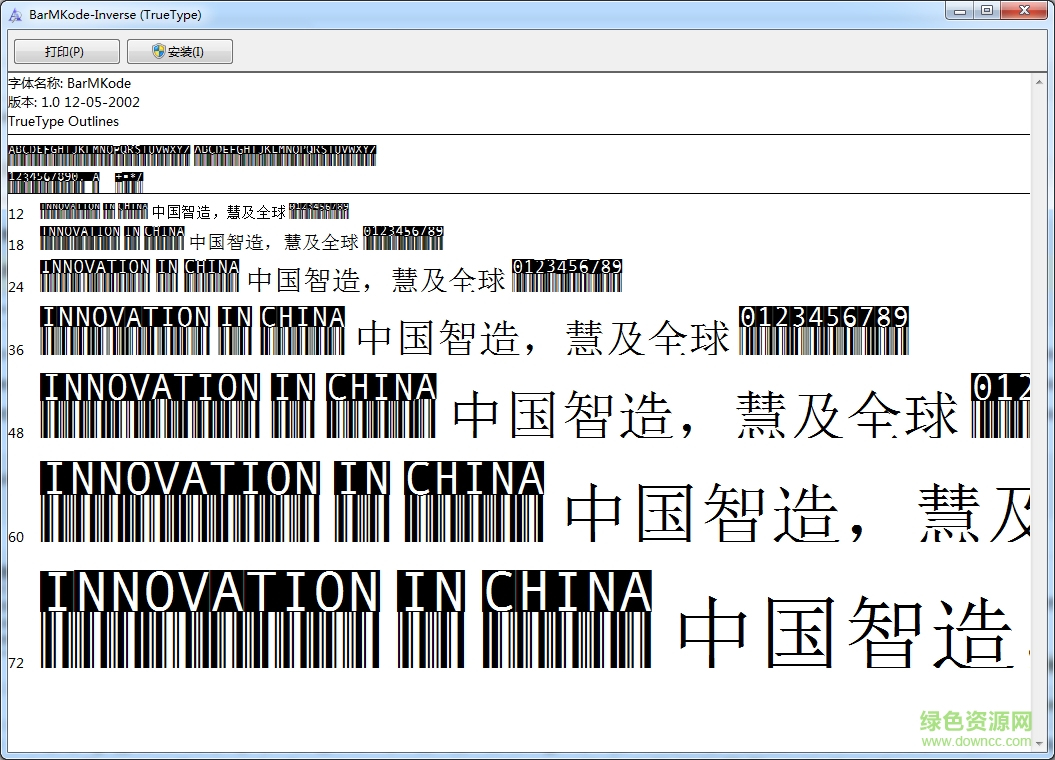Click the 打印(P) print button

coord(65,51)
